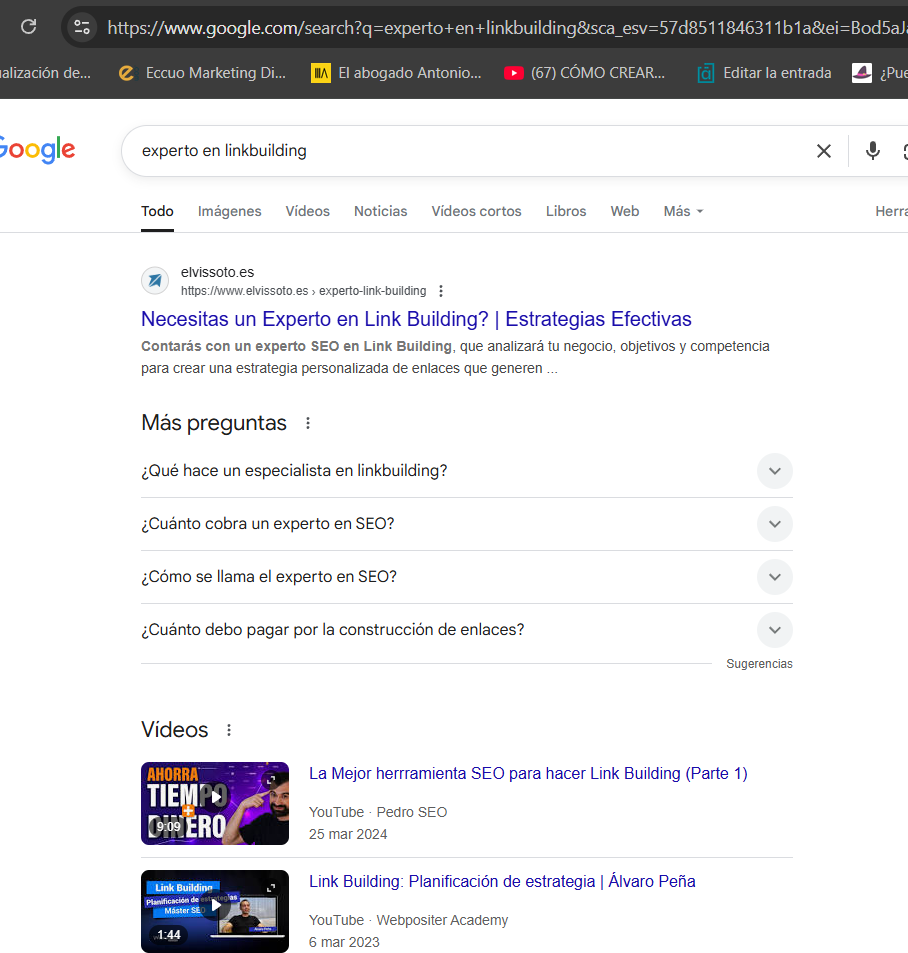908x953 pixels.
Task: Open the Álvaro Peña Link Building video link
Action: click(502, 881)
